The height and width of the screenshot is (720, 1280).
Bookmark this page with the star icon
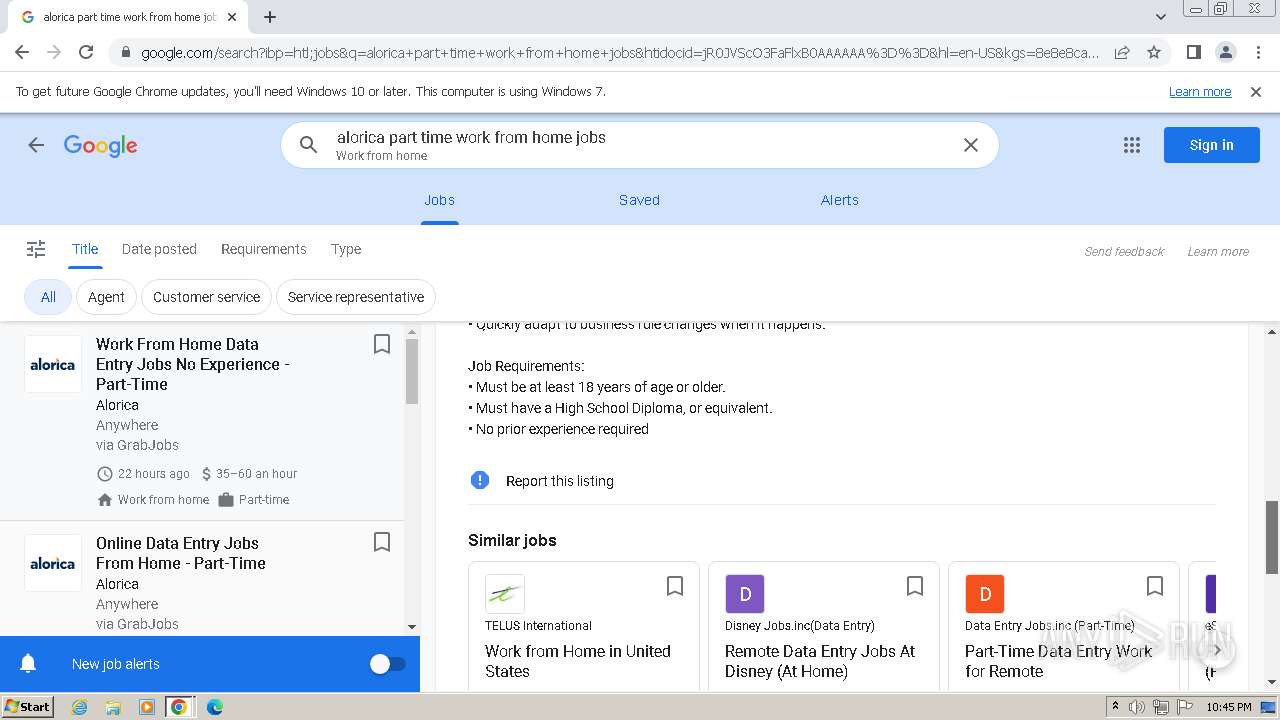1154,52
